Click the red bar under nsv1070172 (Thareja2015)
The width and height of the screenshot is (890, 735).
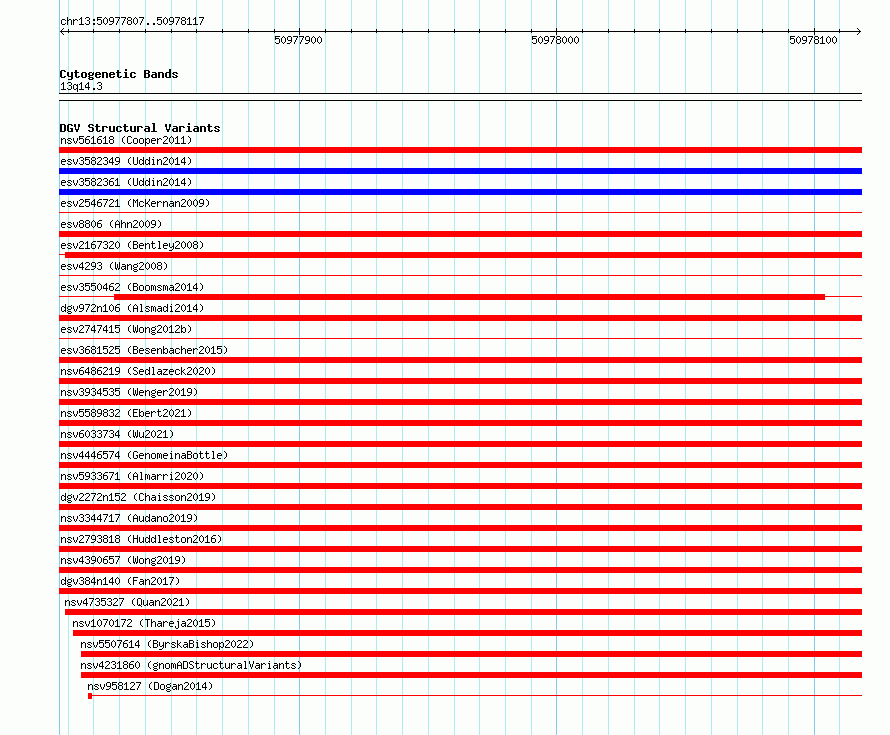467,633
